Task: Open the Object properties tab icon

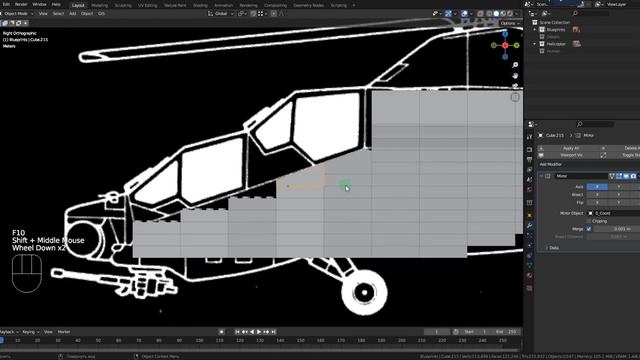Action: pos(529,215)
